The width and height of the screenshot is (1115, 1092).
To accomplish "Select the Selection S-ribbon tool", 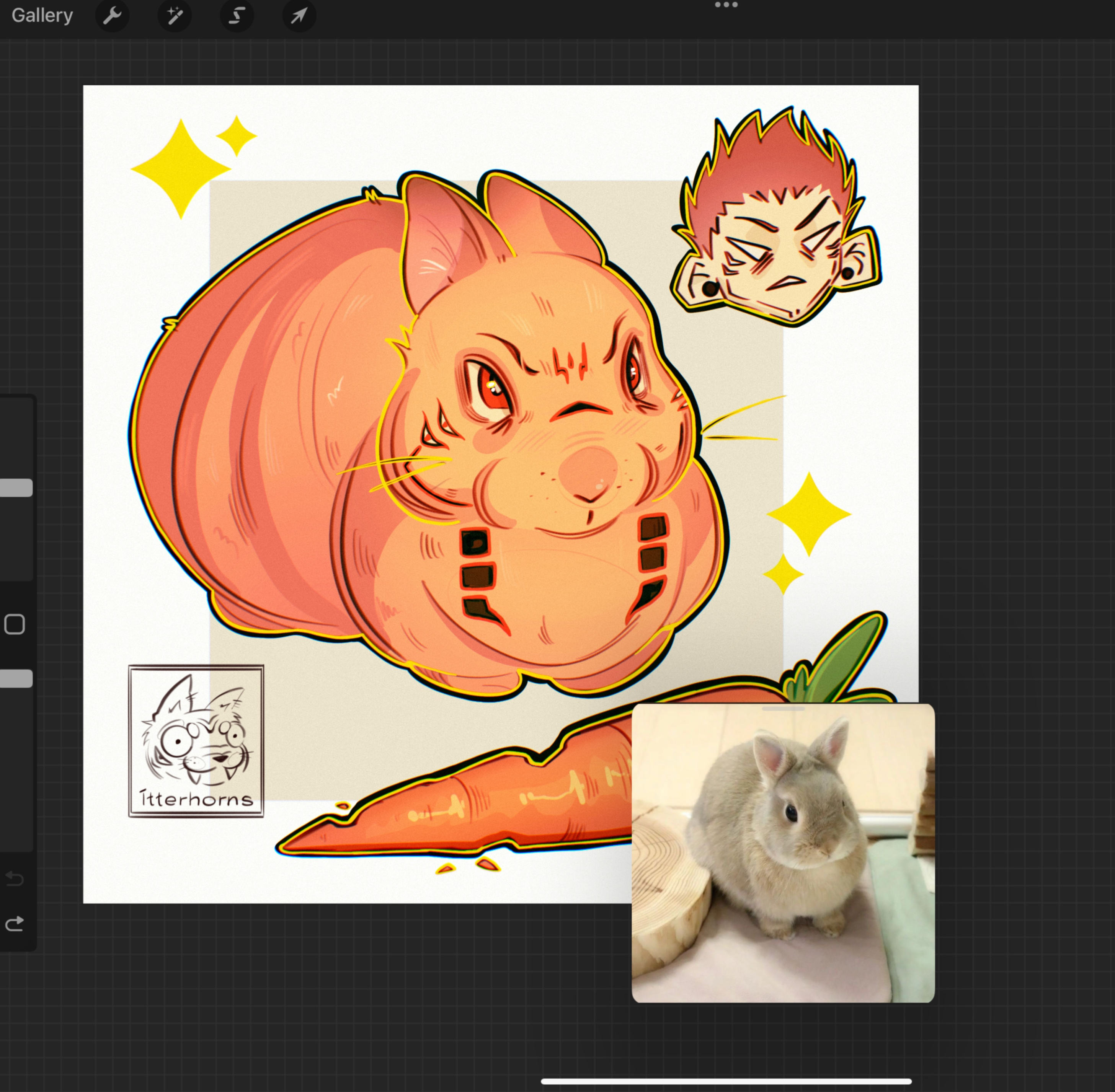I will (237, 15).
